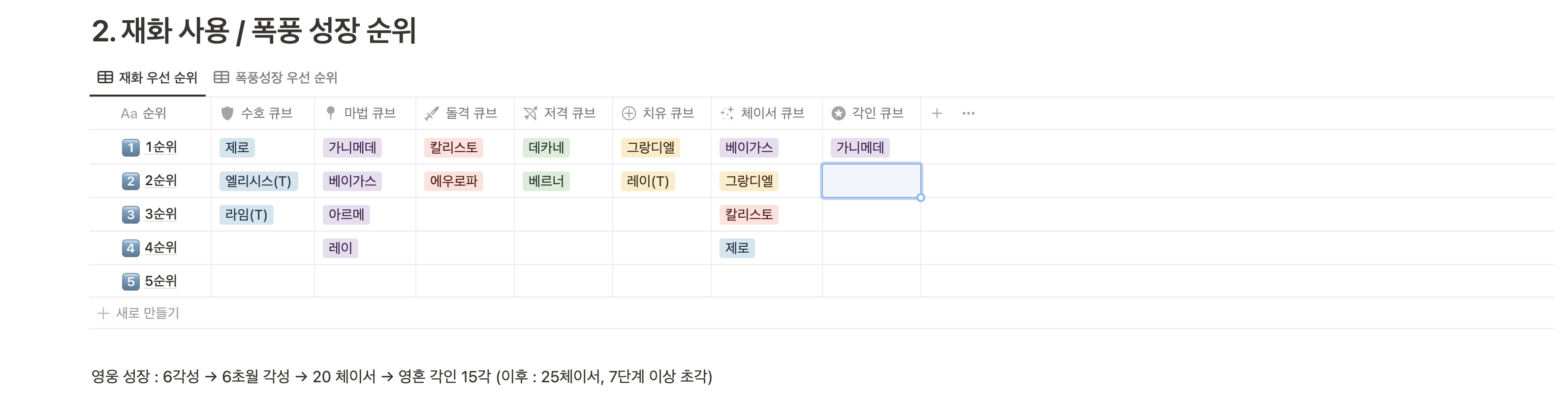Click the 엘리시스(T) tag cell
Image resolution: width=1568 pixels, height=400 pixels.
258,181
